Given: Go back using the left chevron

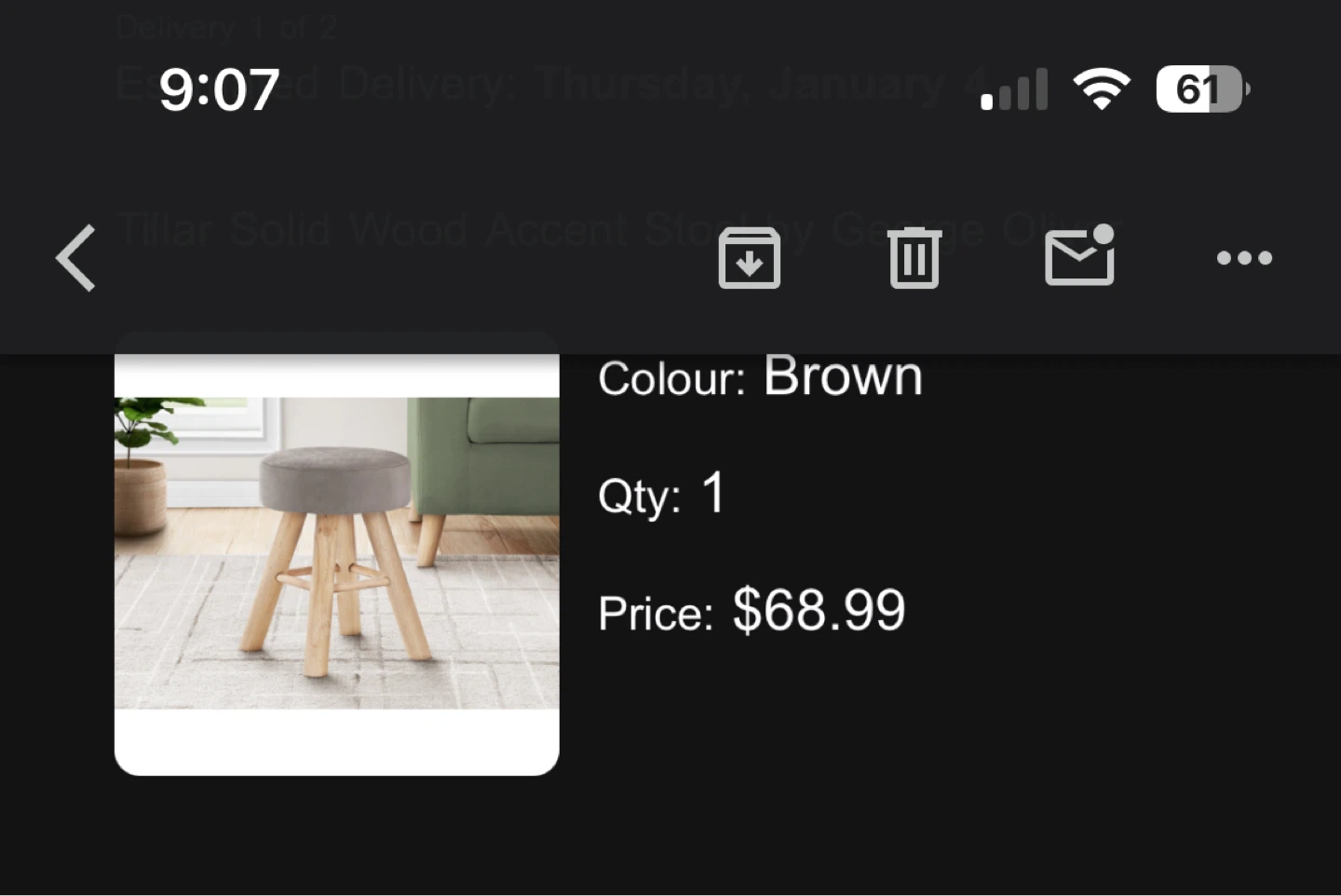Looking at the screenshot, I should 76,258.
